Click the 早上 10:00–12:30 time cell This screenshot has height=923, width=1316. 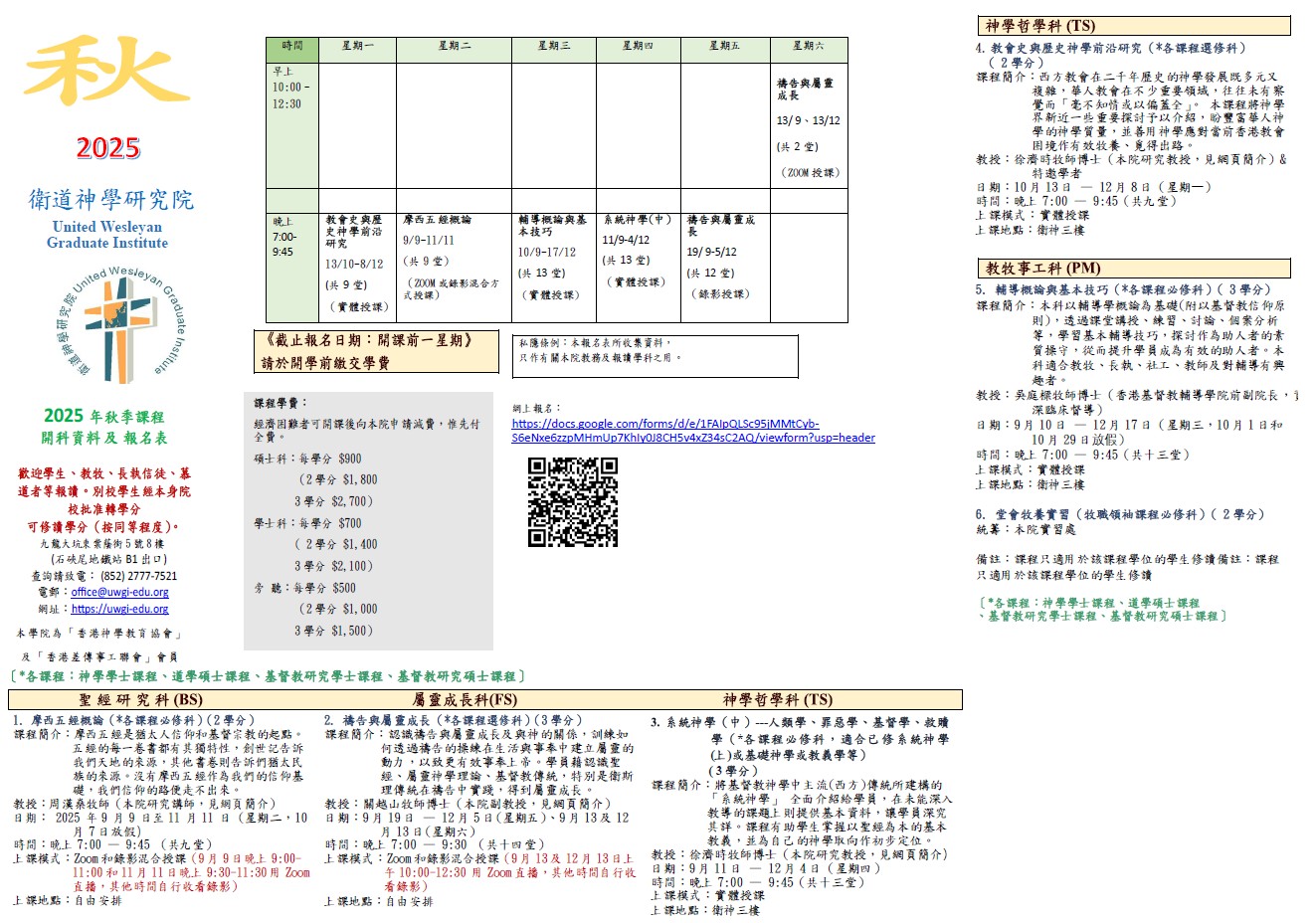[291, 124]
